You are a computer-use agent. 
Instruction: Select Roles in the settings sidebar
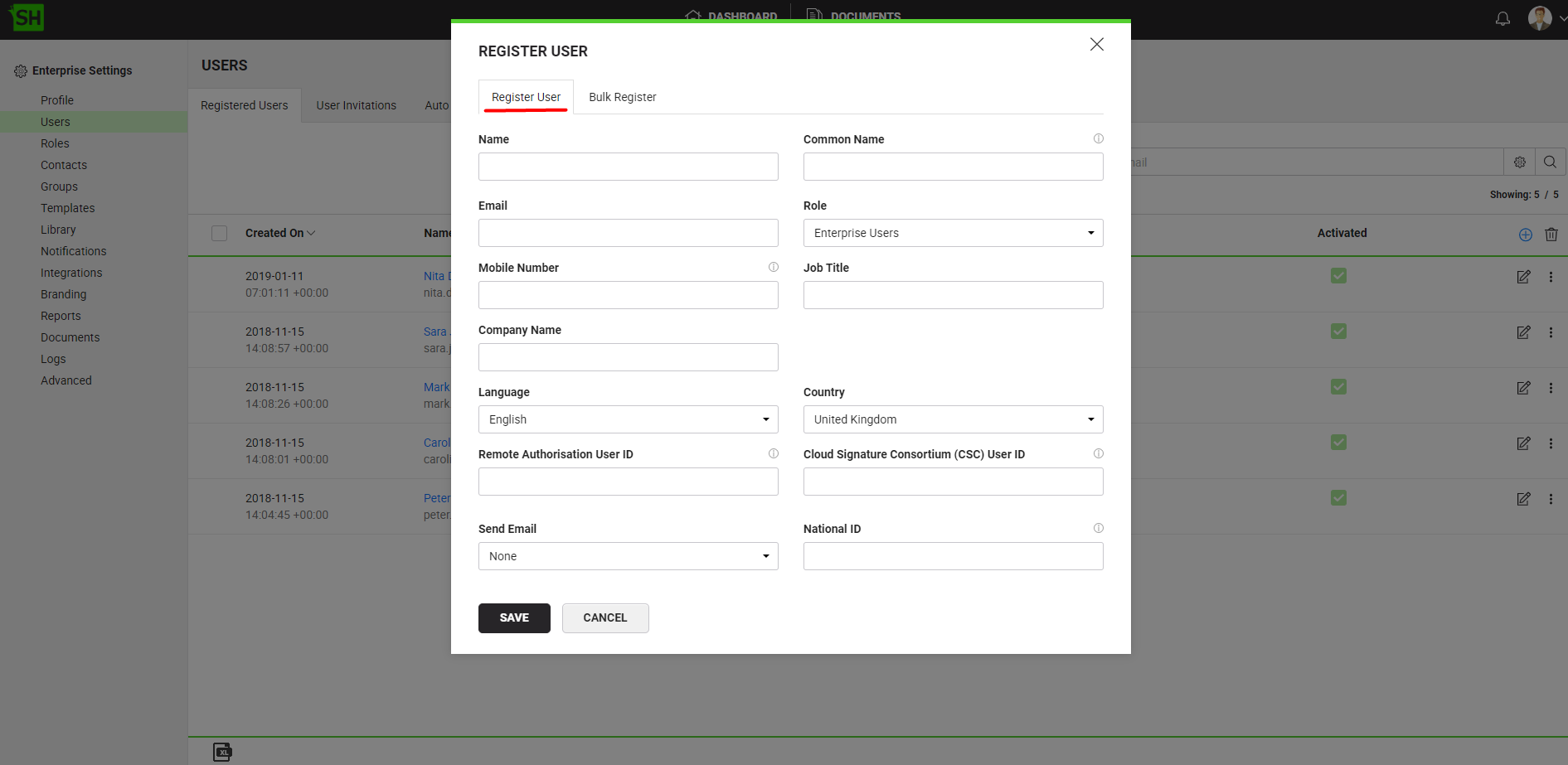coord(55,143)
